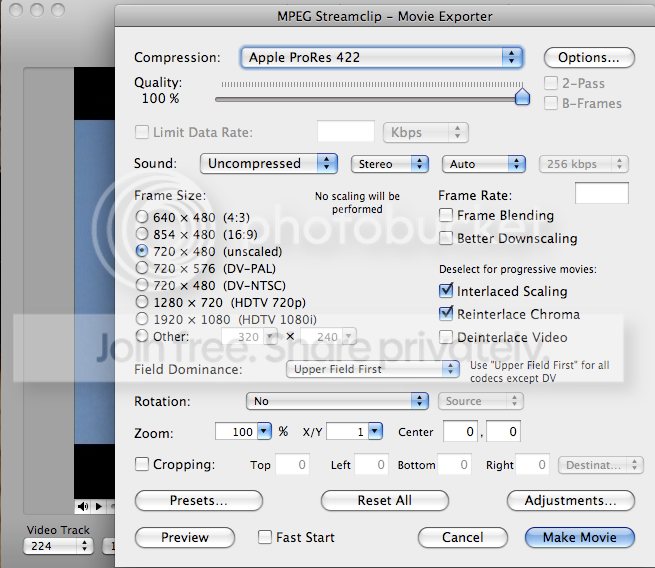Viewport: 655px width, 568px height.
Task: Click the Limit Data Rate value field
Action: pyautogui.click(x=345, y=132)
